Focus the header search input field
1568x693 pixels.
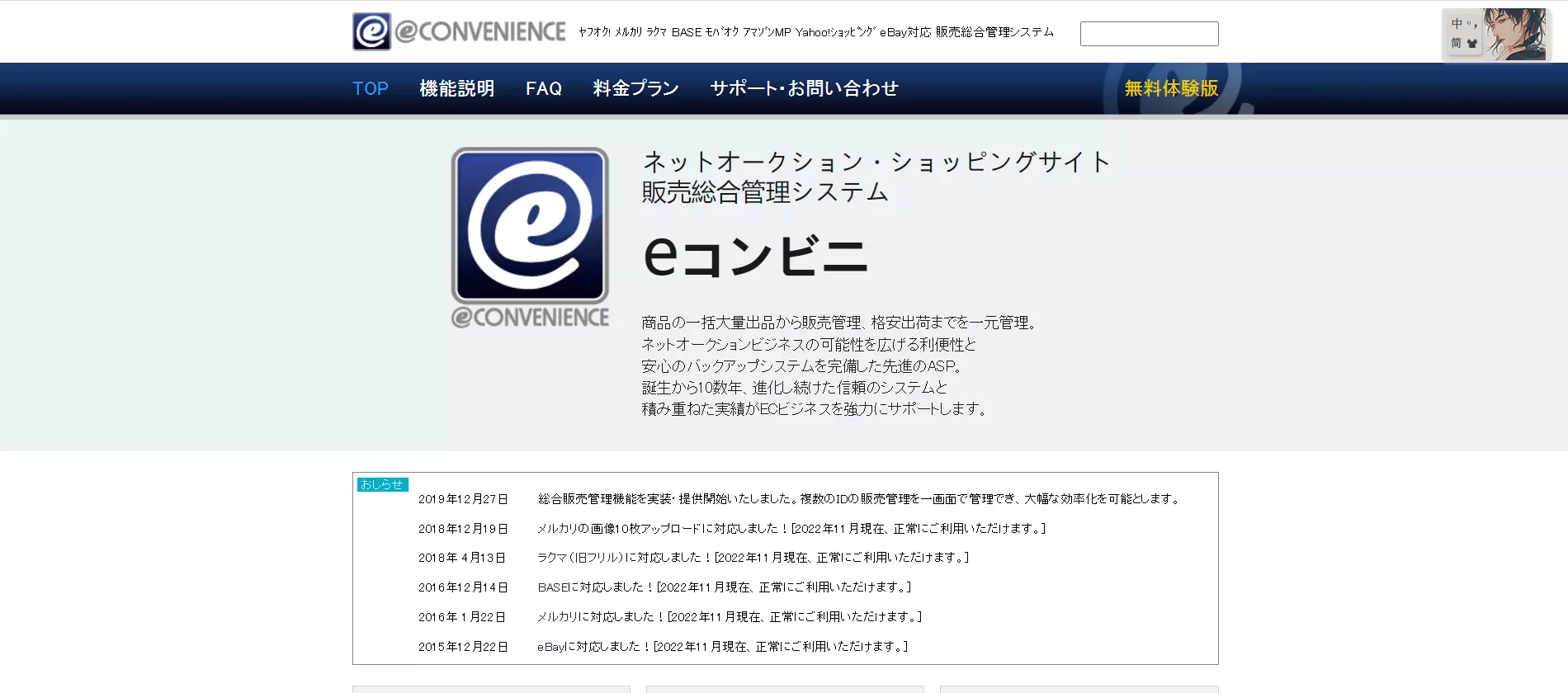(1149, 34)
